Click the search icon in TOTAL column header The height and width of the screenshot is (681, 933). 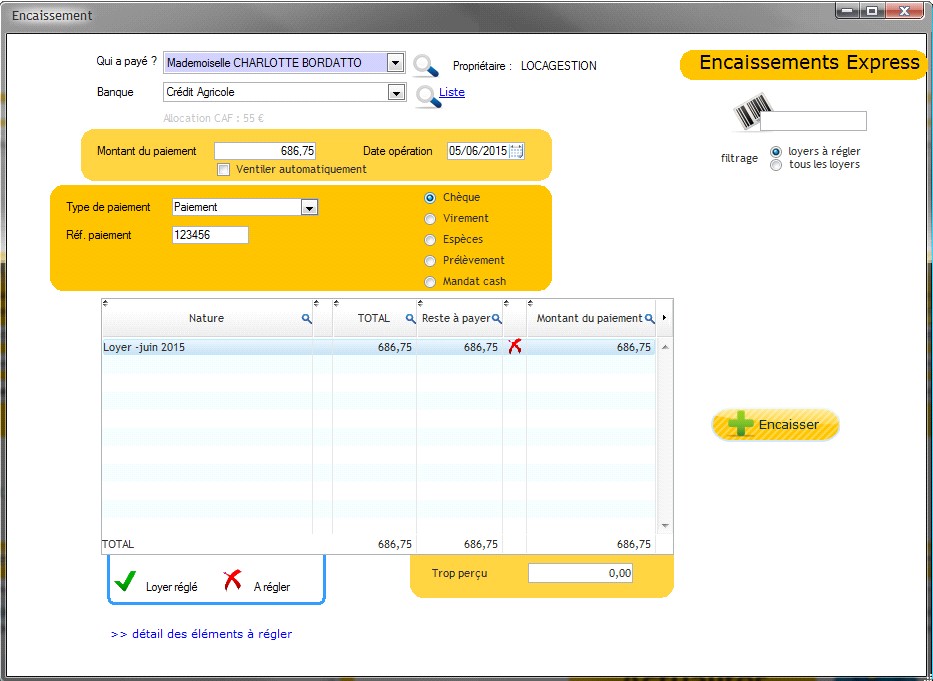410,318
